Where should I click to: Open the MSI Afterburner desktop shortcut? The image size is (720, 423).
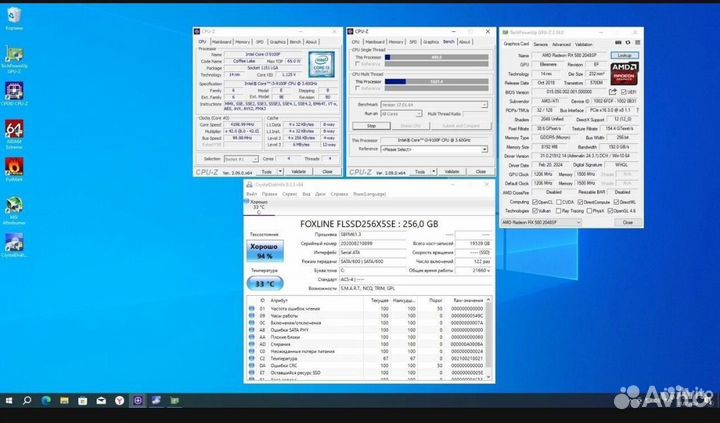[x=14, y=210]
